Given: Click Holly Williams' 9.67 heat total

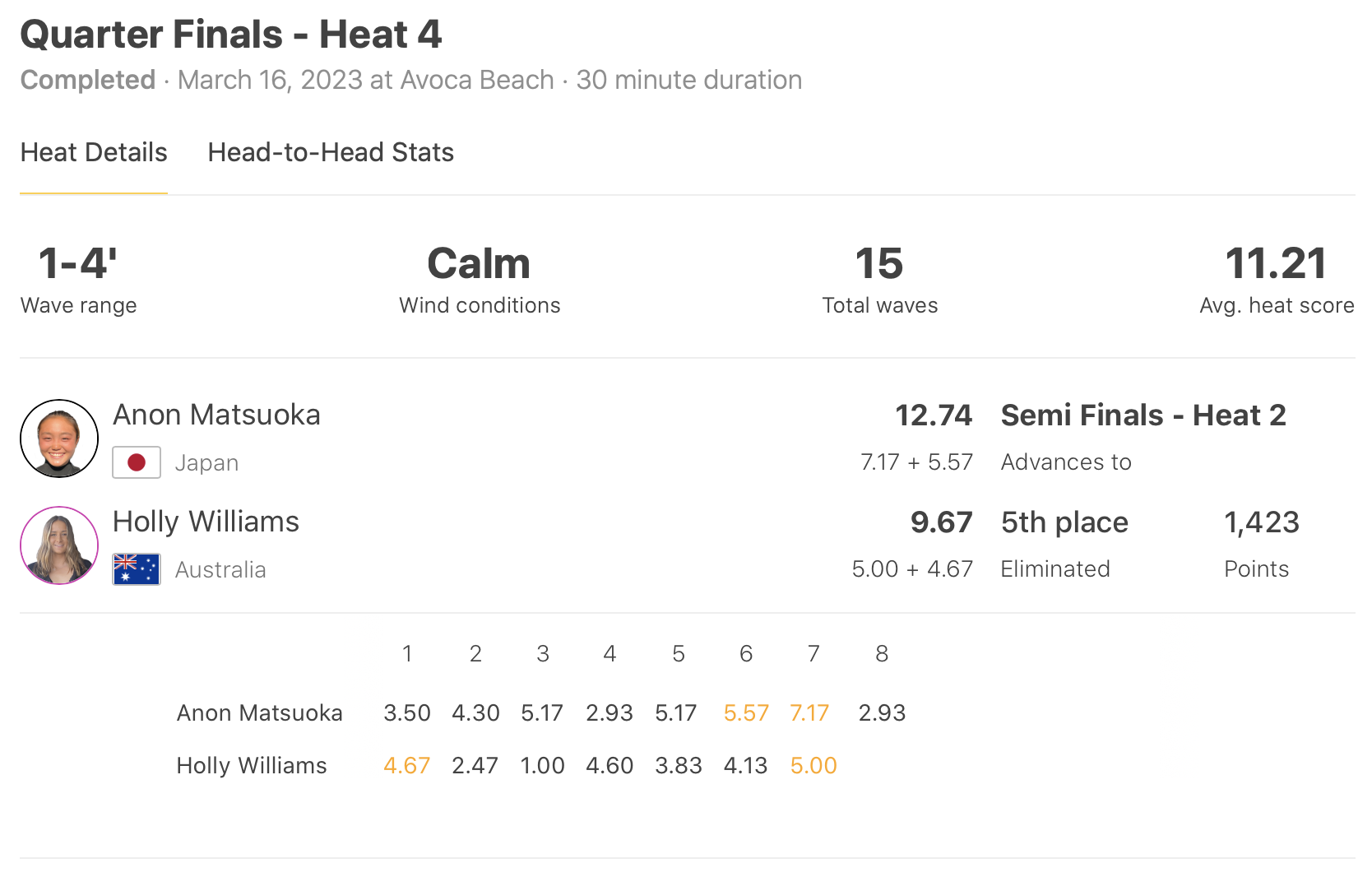Looking at the screenshot, I should pyautogui.click(x=941, y=522).
